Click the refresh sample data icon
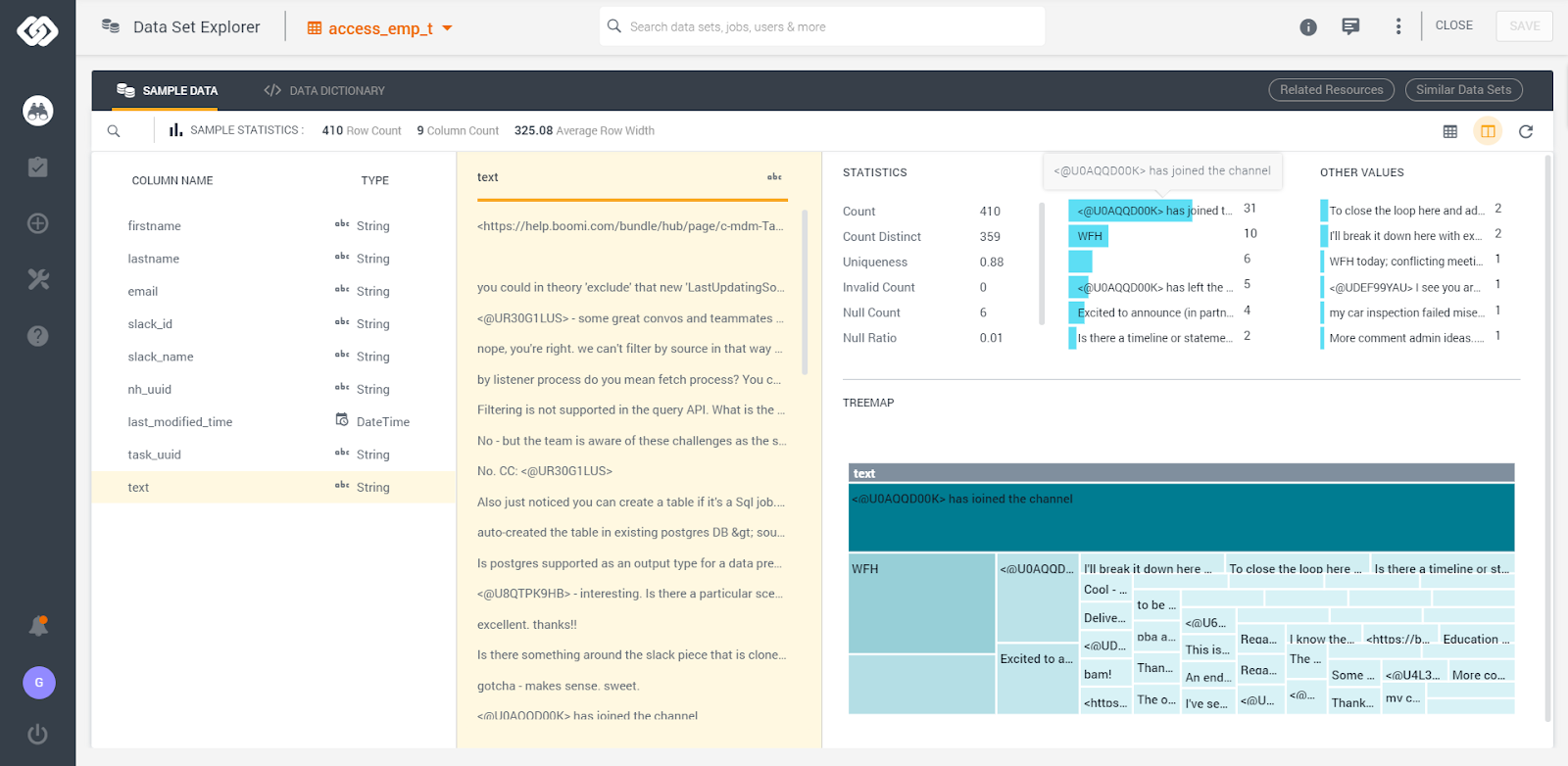 click(x=1526, y=131)
